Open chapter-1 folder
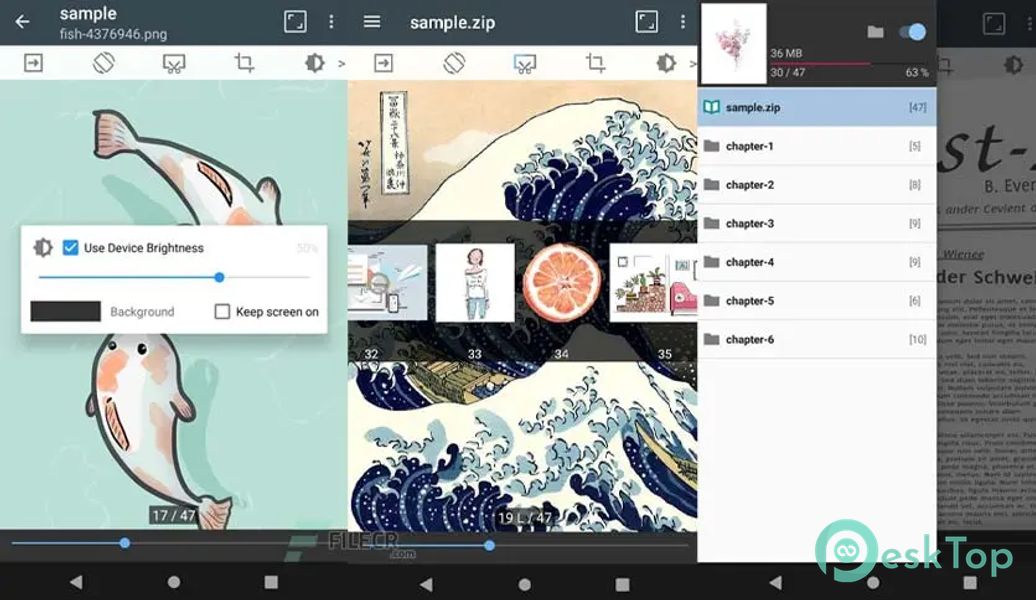This screenshot has width=1036, height=600. [817, 146]
